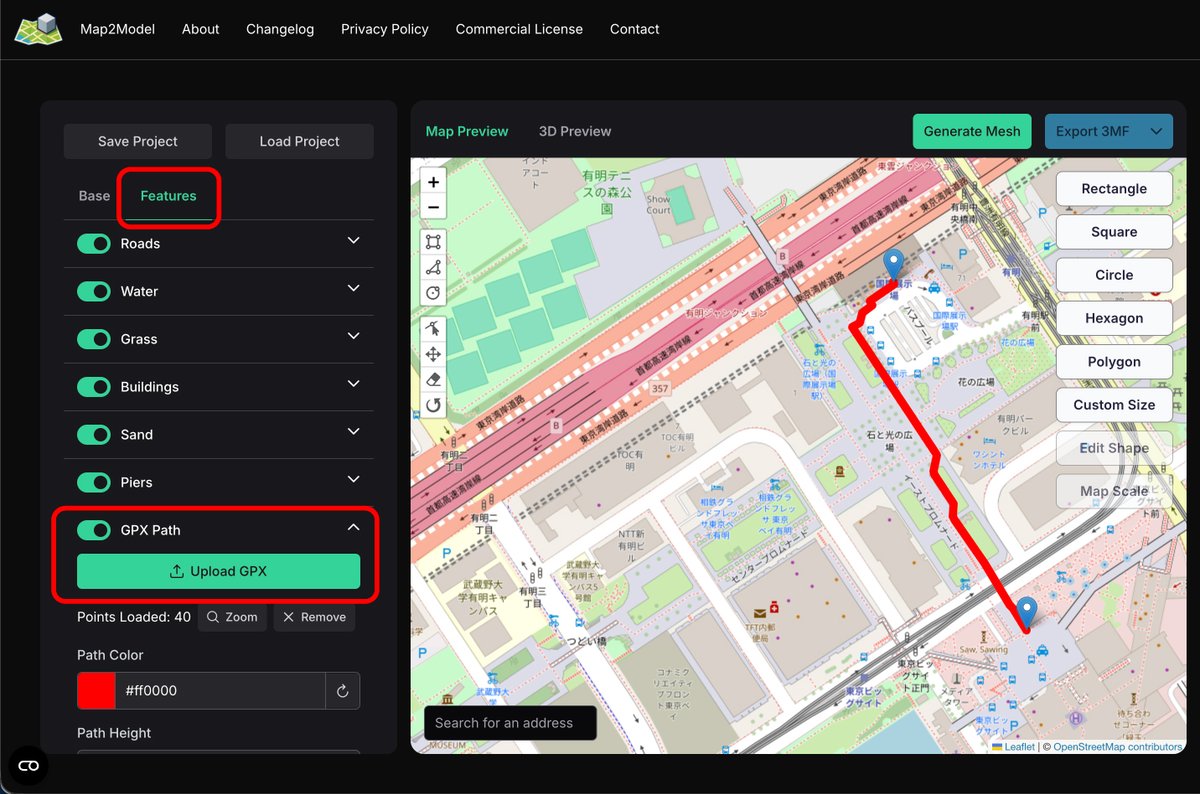The image size is (1200, 794).
Task: Collapse the GPX Path section chevron
Action: pos(353,527)
